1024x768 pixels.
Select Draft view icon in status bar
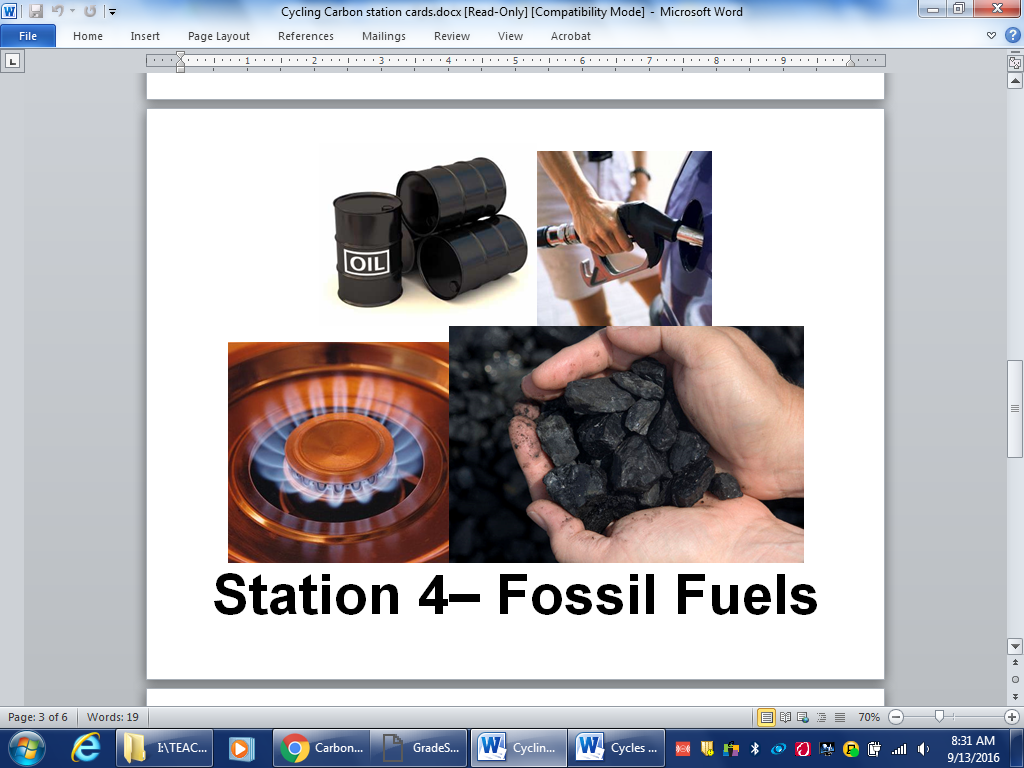click(838, 717)
